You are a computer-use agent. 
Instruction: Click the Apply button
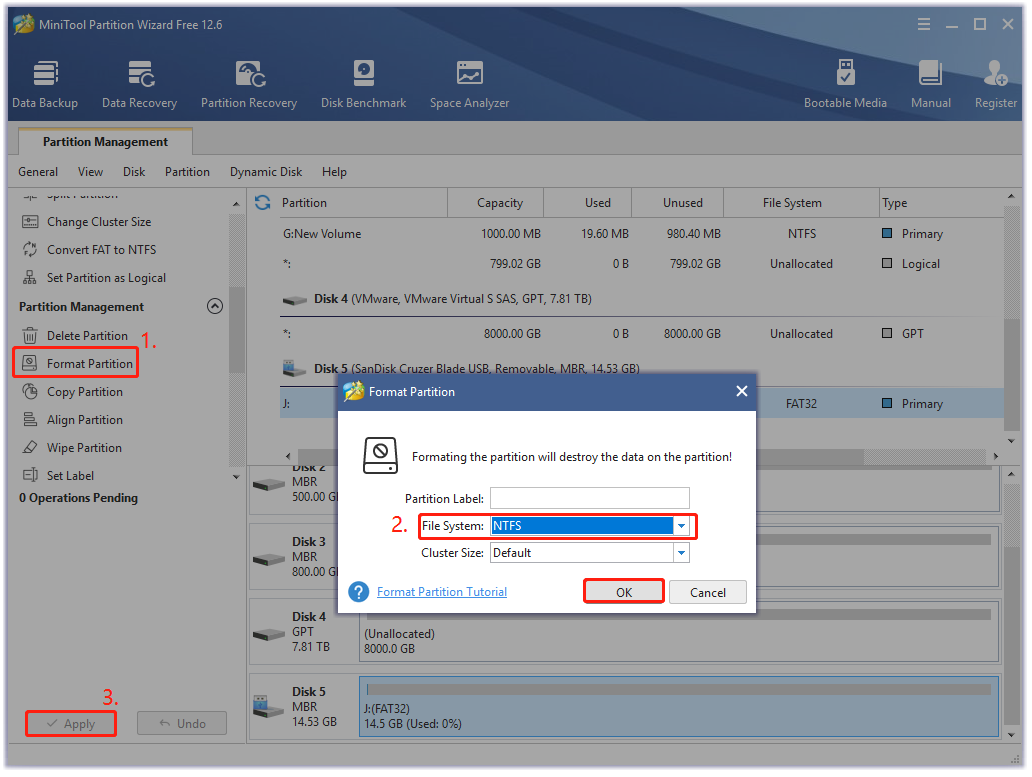[71, 724]
